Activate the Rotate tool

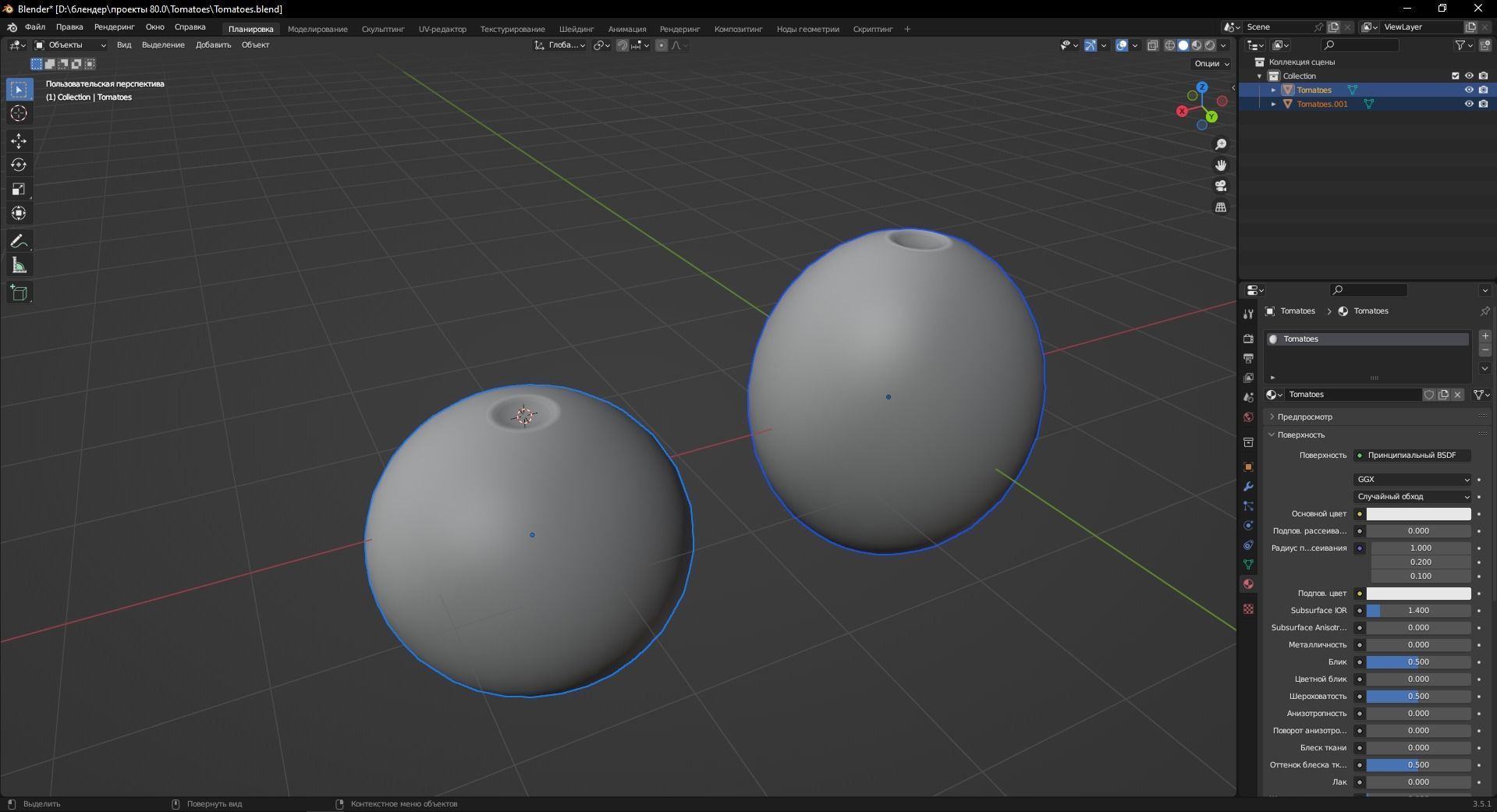pos(19,165)
